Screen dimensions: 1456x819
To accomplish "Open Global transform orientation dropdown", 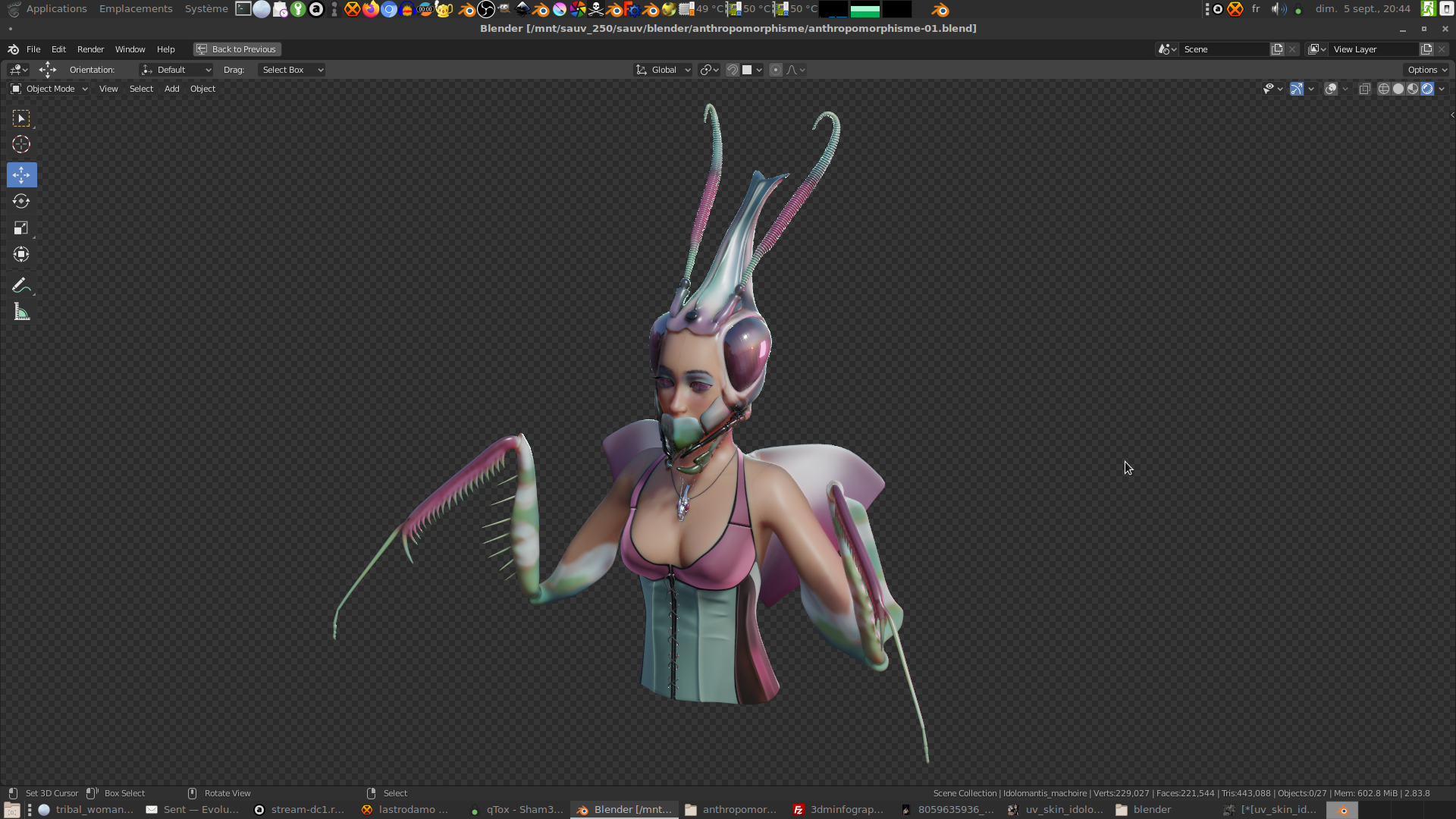I will pyautogui.click(x=664, y=70).
